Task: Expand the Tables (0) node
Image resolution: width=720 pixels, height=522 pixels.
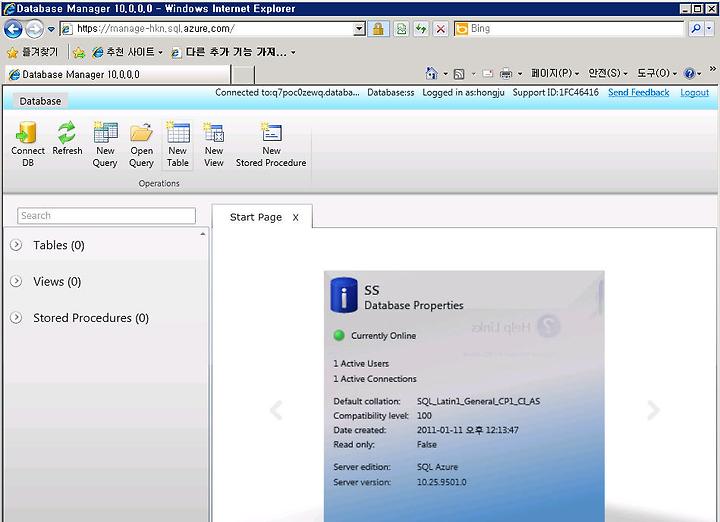Action: 16,245
